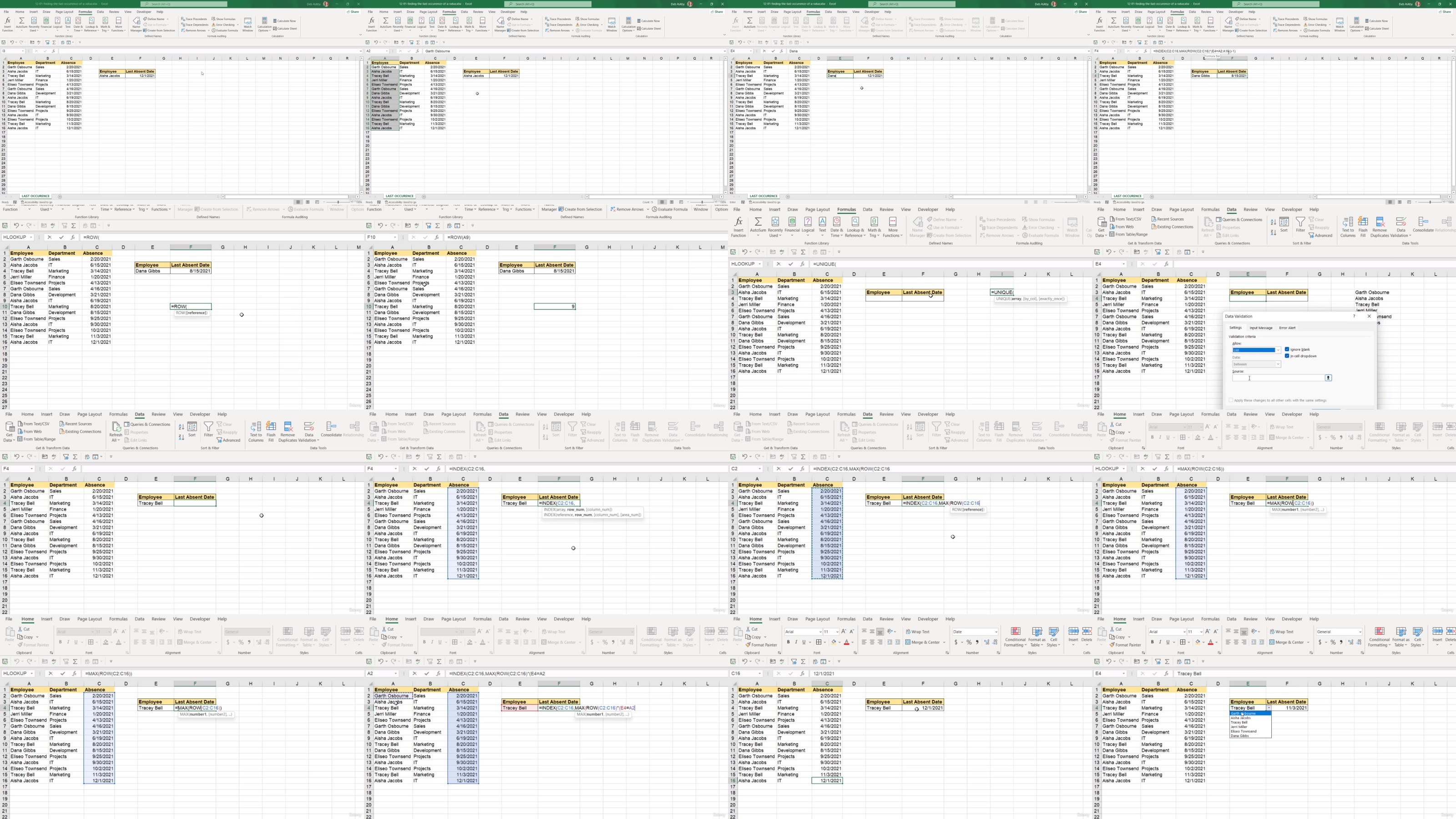The height and width of the screenshot is (819, 1456).
Task: Click Conditional Formatting in the name box C16 window
Action: click(x=1015, y=637)
